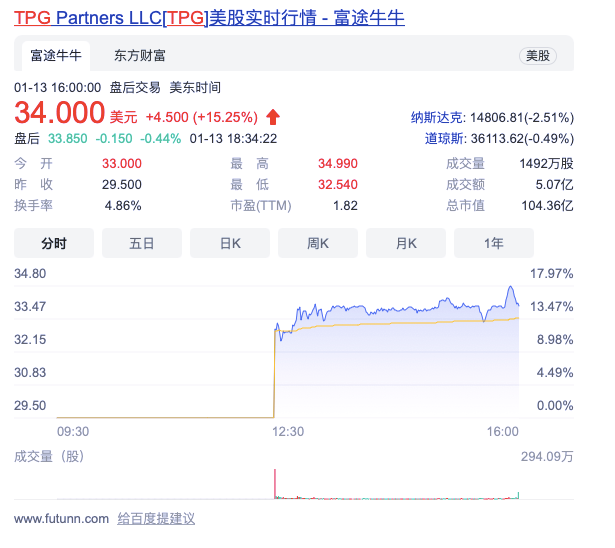Click the 17.97% axis label

552,273
